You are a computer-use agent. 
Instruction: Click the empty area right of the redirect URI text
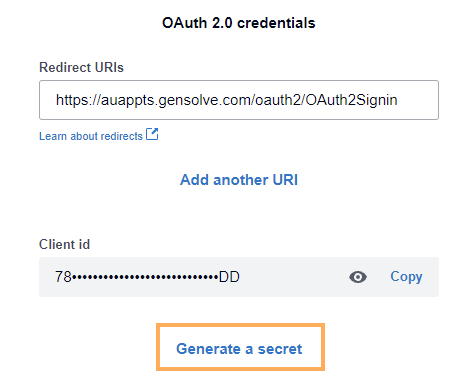pyautogui.click(x=418, y=100)
